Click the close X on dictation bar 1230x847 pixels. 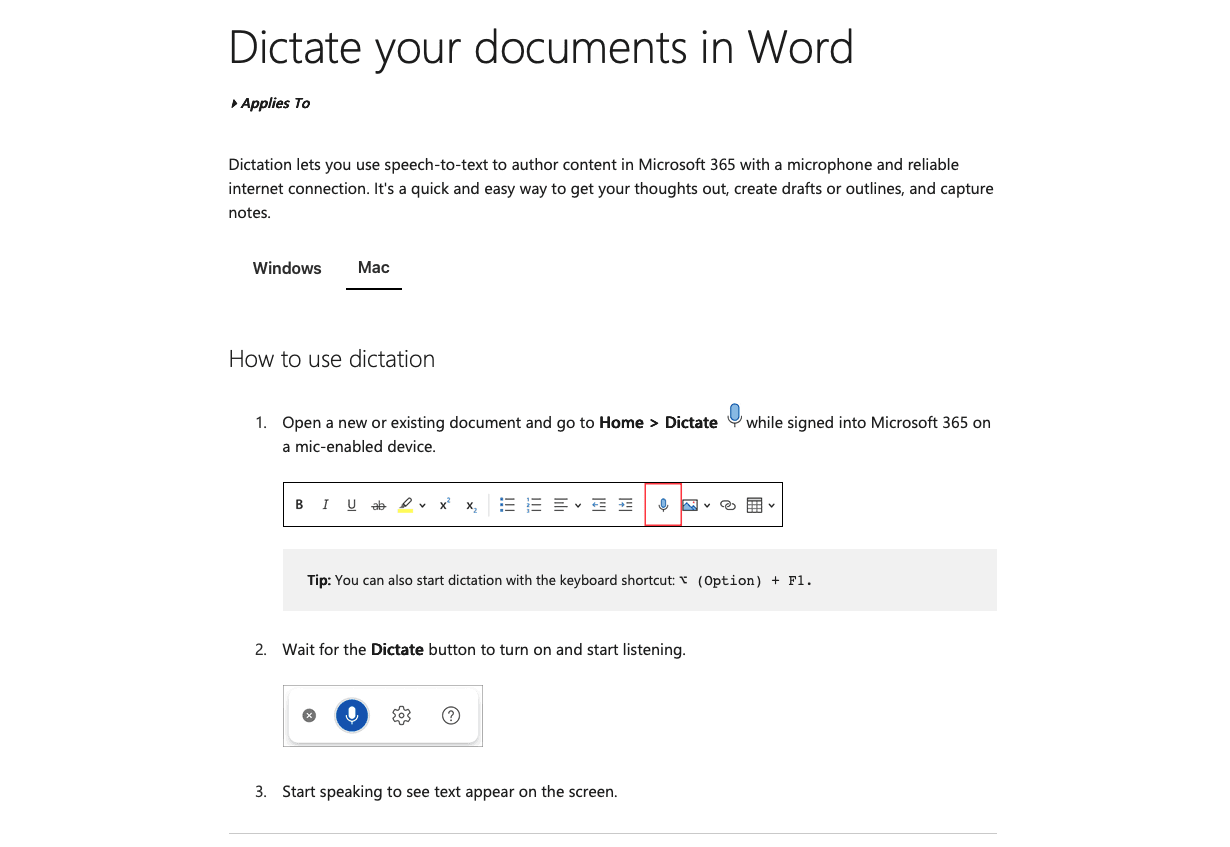click(x=309, y=715)
